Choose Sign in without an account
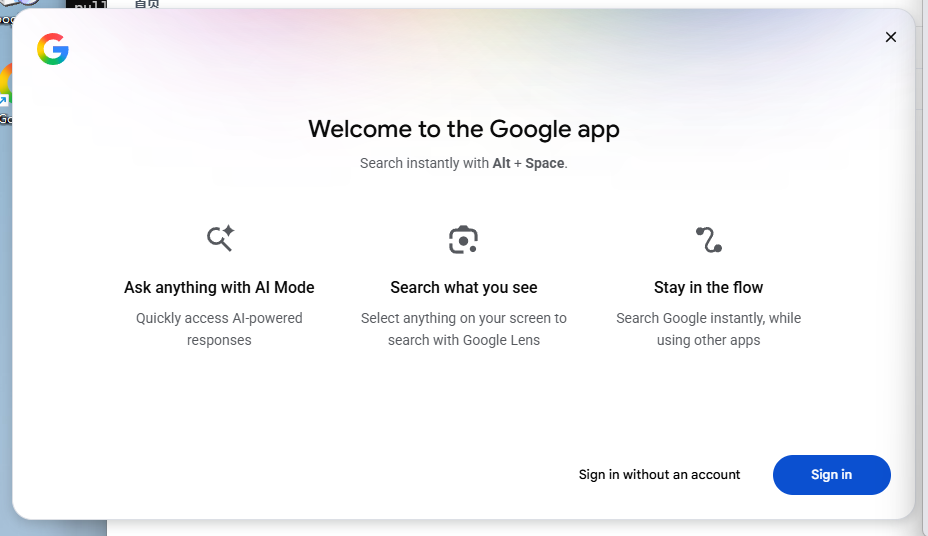 (659, 475)
